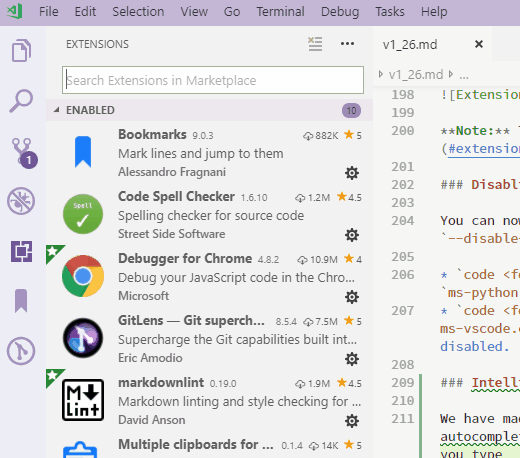Click the markdownlint extension logo

83,400
